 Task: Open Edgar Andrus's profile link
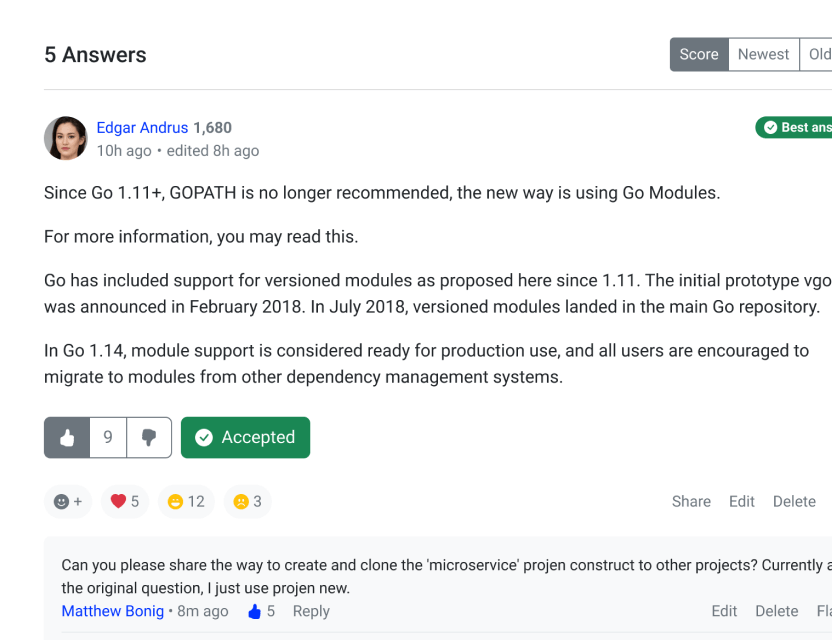pos(142,128)
